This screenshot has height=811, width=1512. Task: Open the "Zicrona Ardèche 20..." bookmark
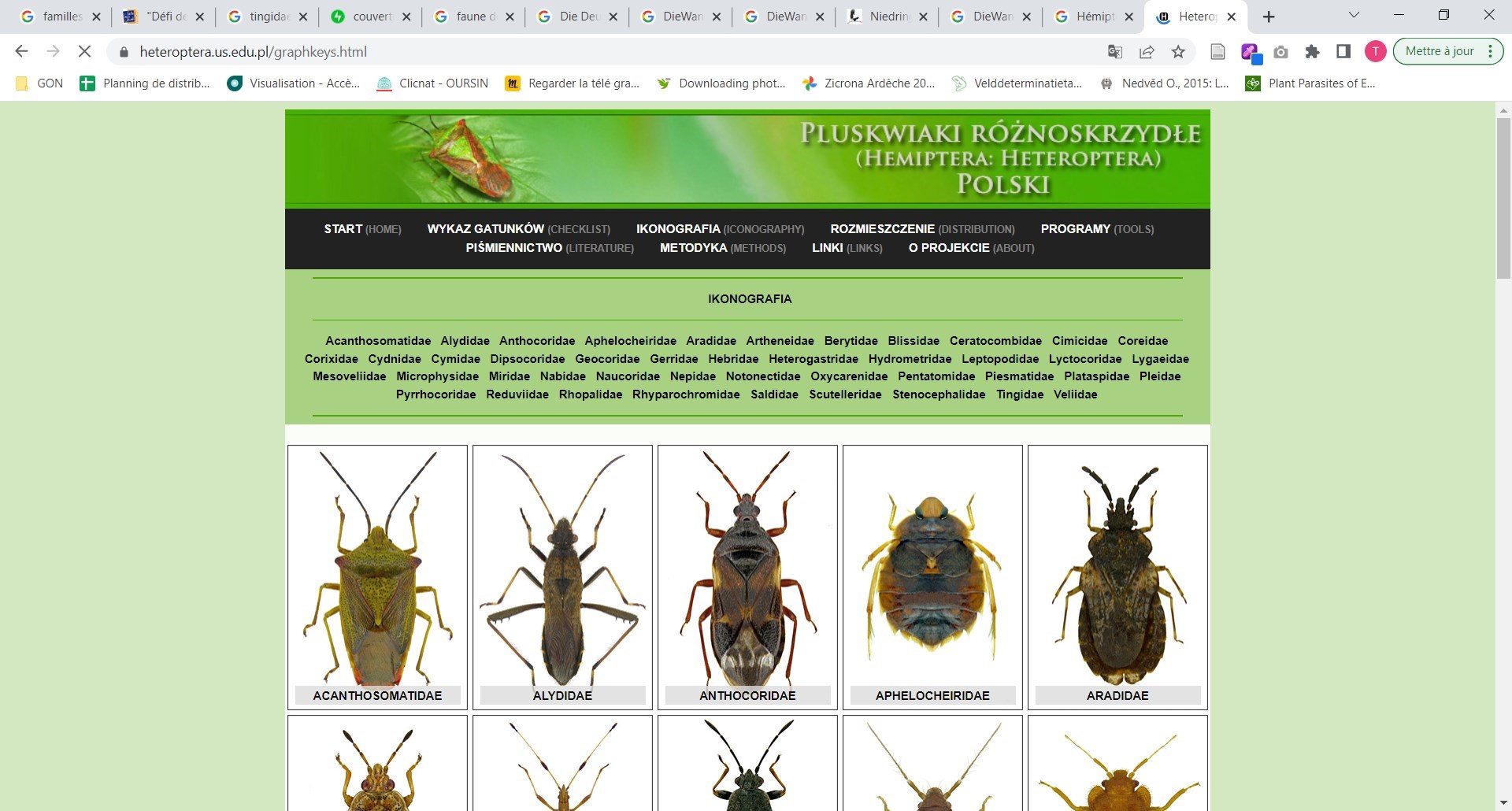click(868, 83)
